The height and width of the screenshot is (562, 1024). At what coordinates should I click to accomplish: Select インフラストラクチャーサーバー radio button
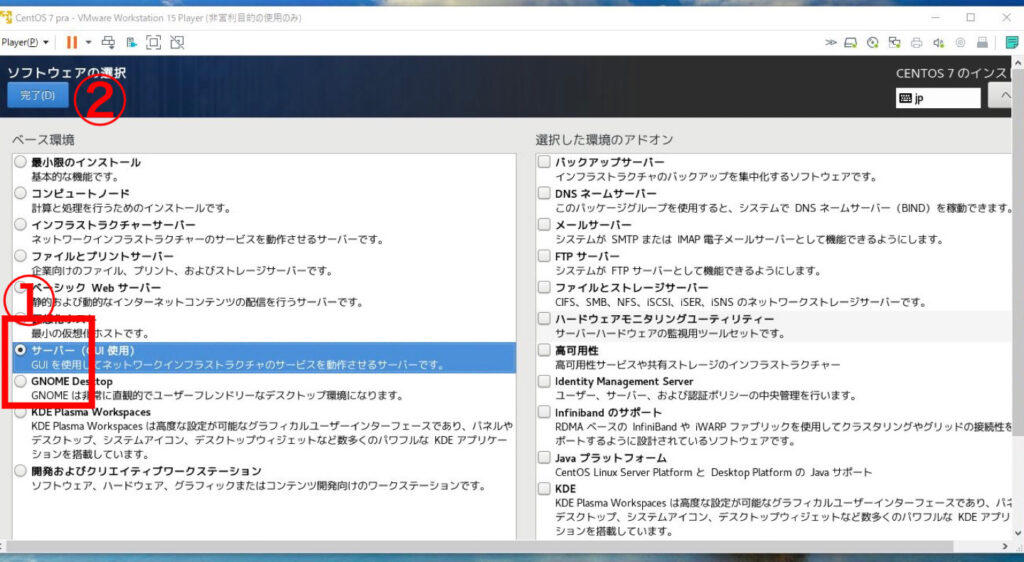point(20,225)
